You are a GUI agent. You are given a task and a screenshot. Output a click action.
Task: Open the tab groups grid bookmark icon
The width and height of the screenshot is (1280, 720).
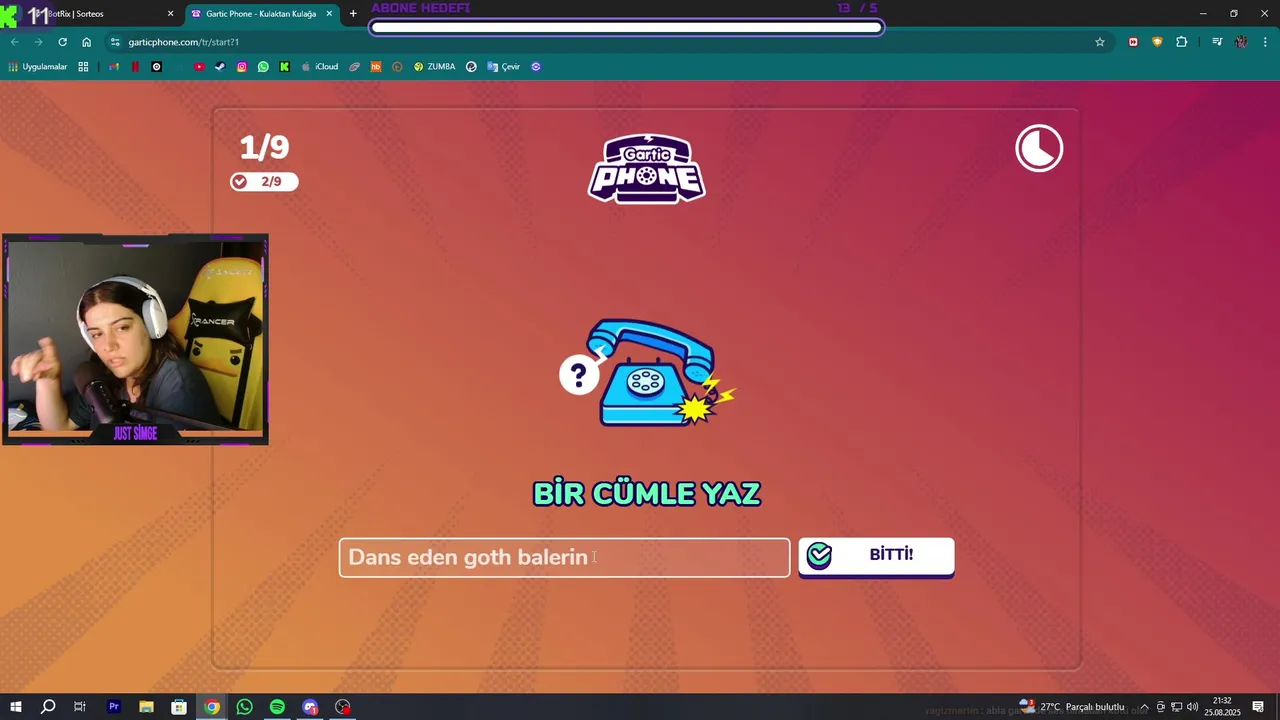coord(83,67)
